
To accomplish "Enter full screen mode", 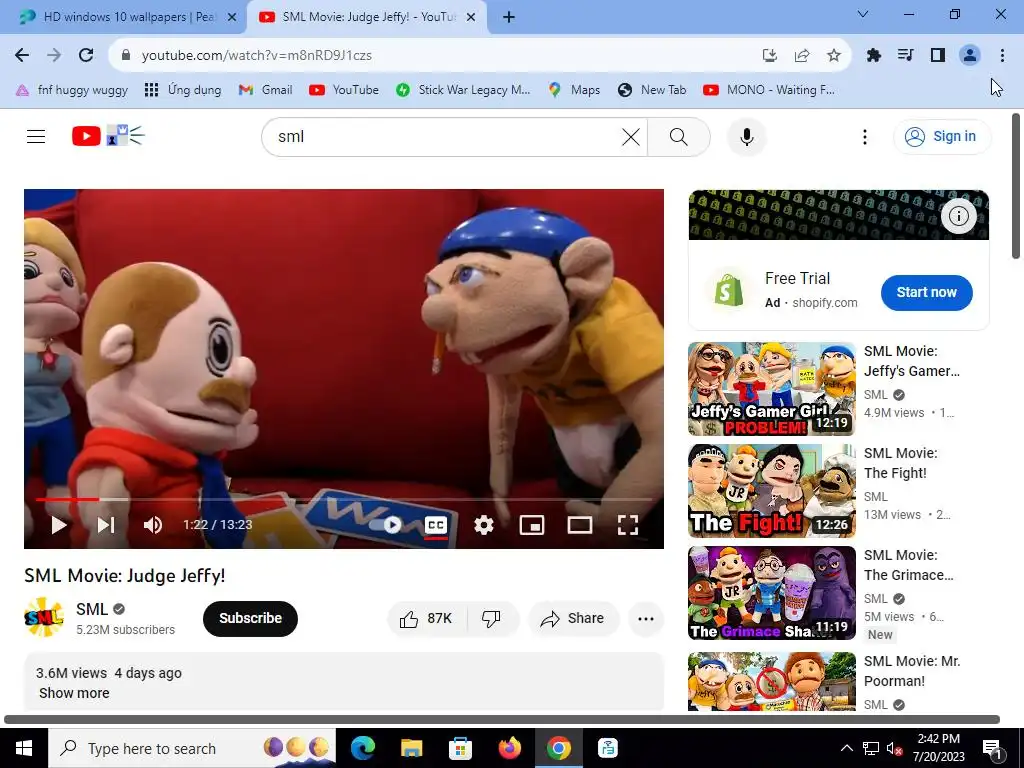I will point(628,525).
